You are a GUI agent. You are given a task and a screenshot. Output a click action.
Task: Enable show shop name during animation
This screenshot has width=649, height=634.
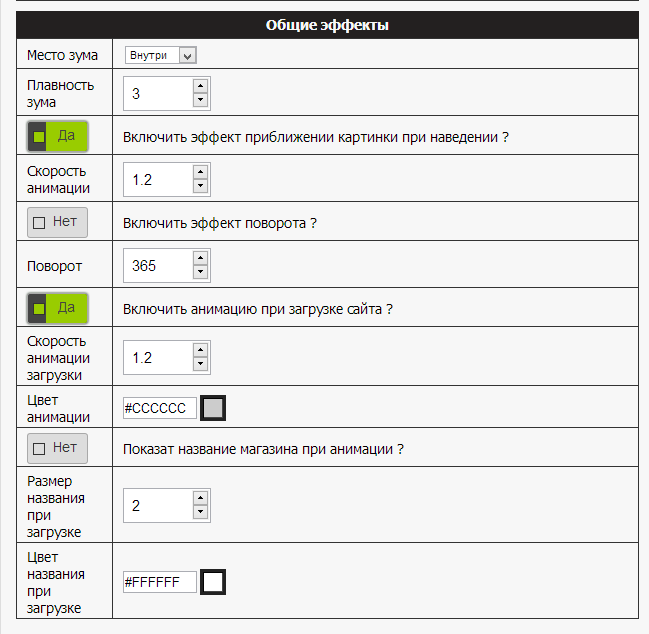(58, 448)
